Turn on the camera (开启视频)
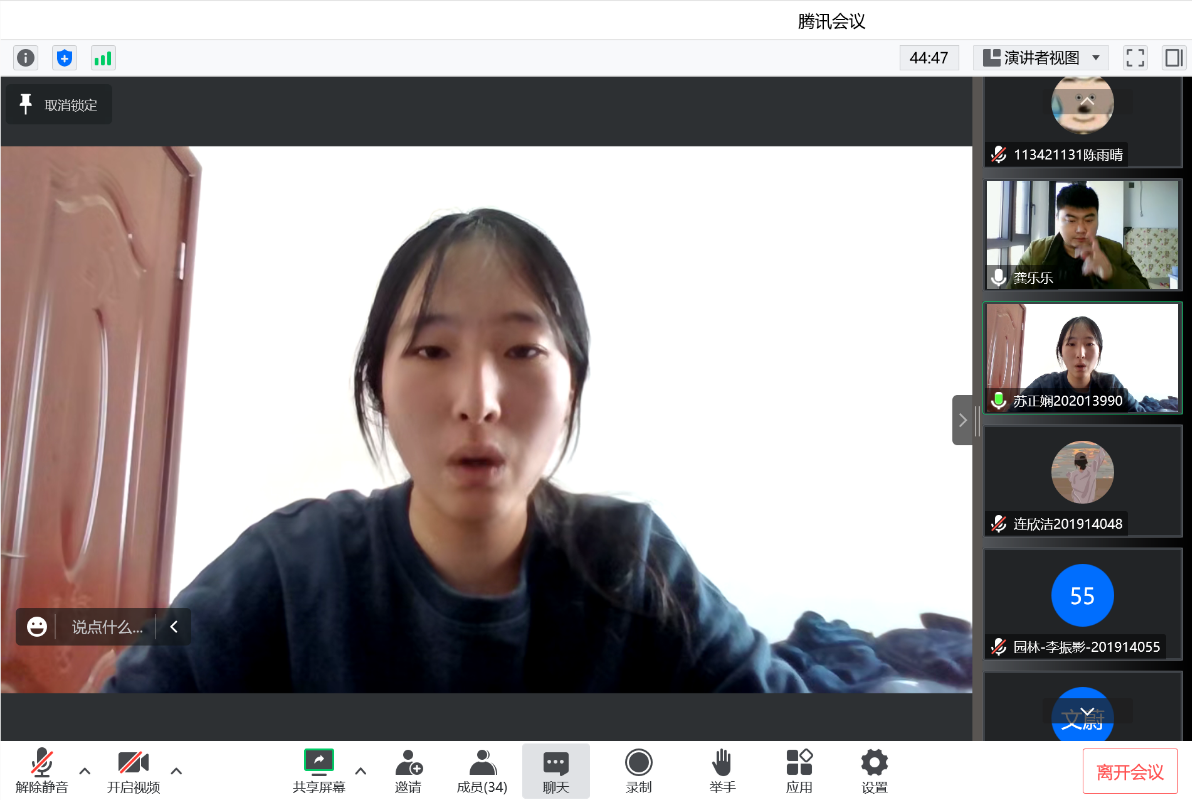1192x800 pixels. [133, 770]
